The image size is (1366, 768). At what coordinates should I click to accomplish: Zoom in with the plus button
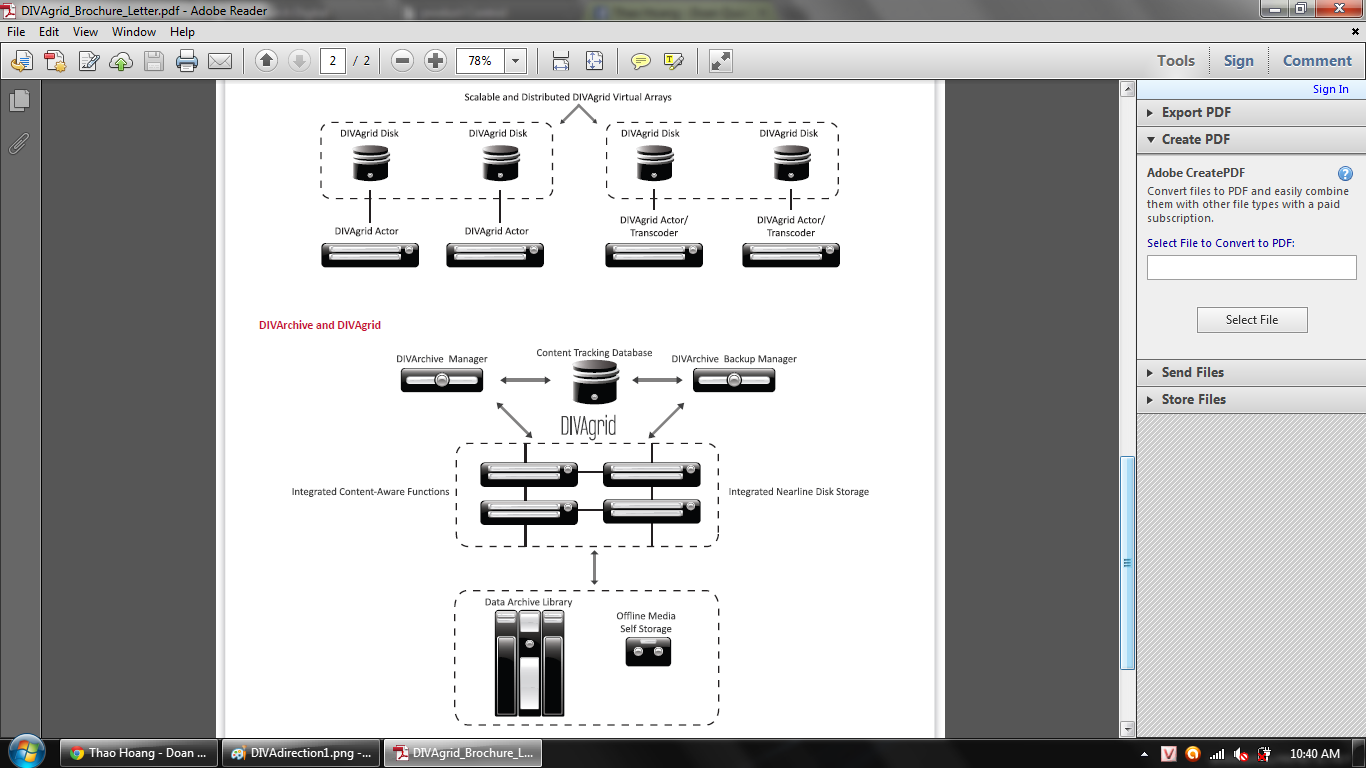435,61
